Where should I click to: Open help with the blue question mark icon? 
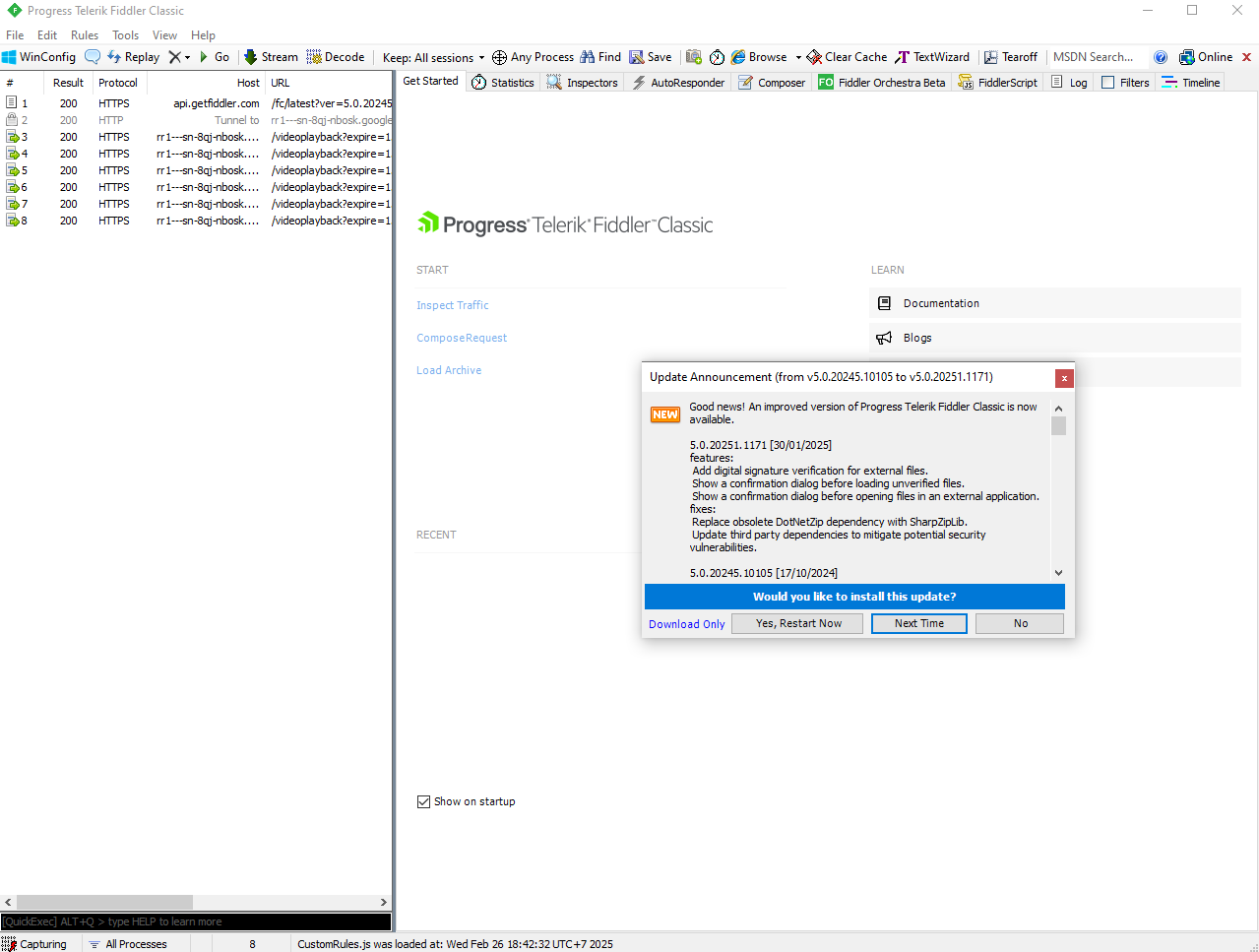click(x=1161, y=57)
